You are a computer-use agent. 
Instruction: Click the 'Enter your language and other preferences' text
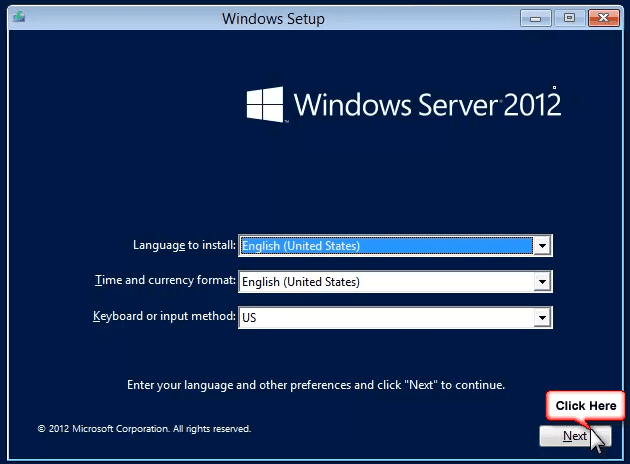(x=316, y=385)
